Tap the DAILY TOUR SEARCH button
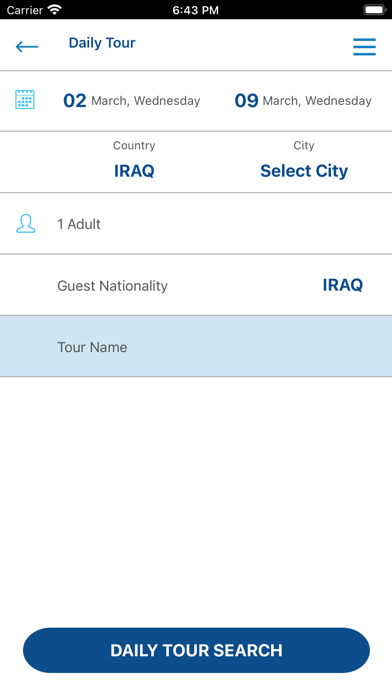 click(196, 650)
